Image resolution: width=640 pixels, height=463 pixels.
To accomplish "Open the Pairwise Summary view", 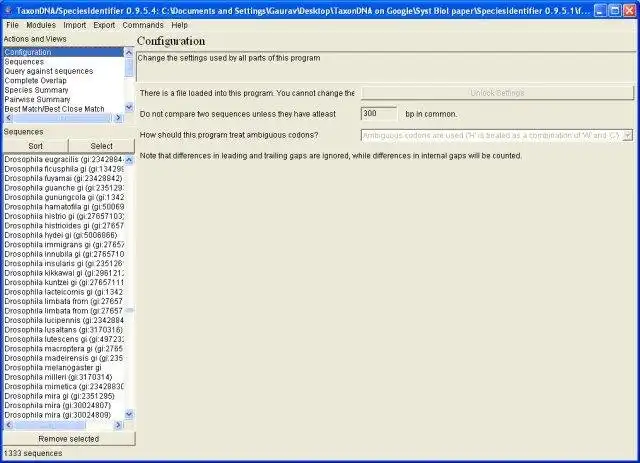I will click(x=63, y=99).
